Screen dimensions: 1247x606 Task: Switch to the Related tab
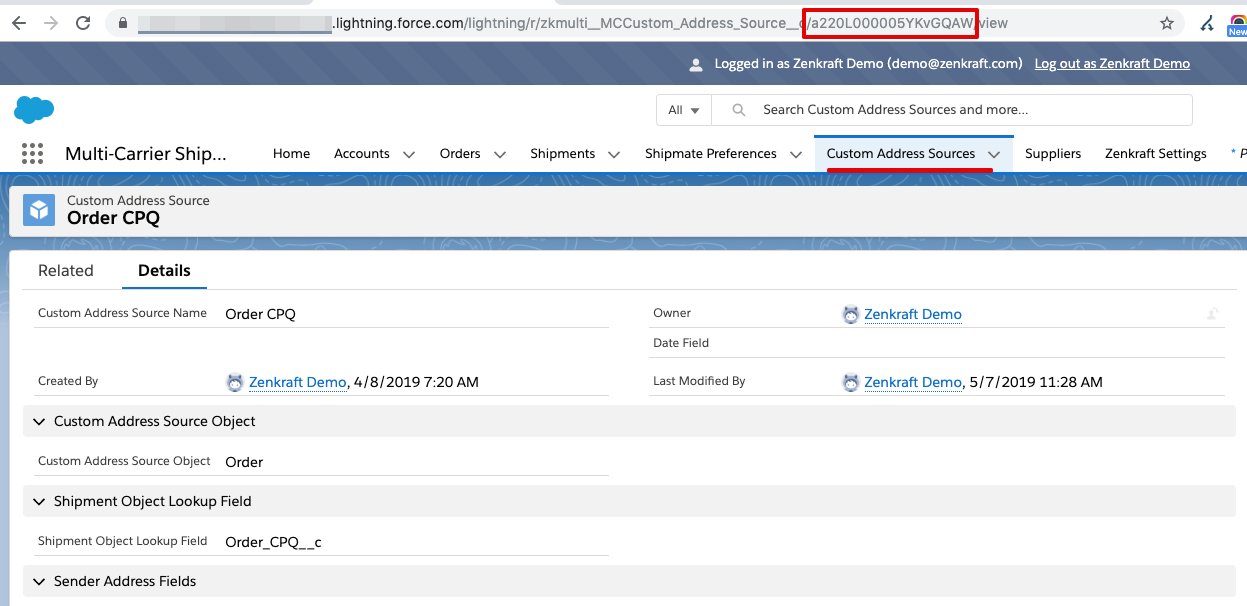pyautogui.click(x=66, y=271)
